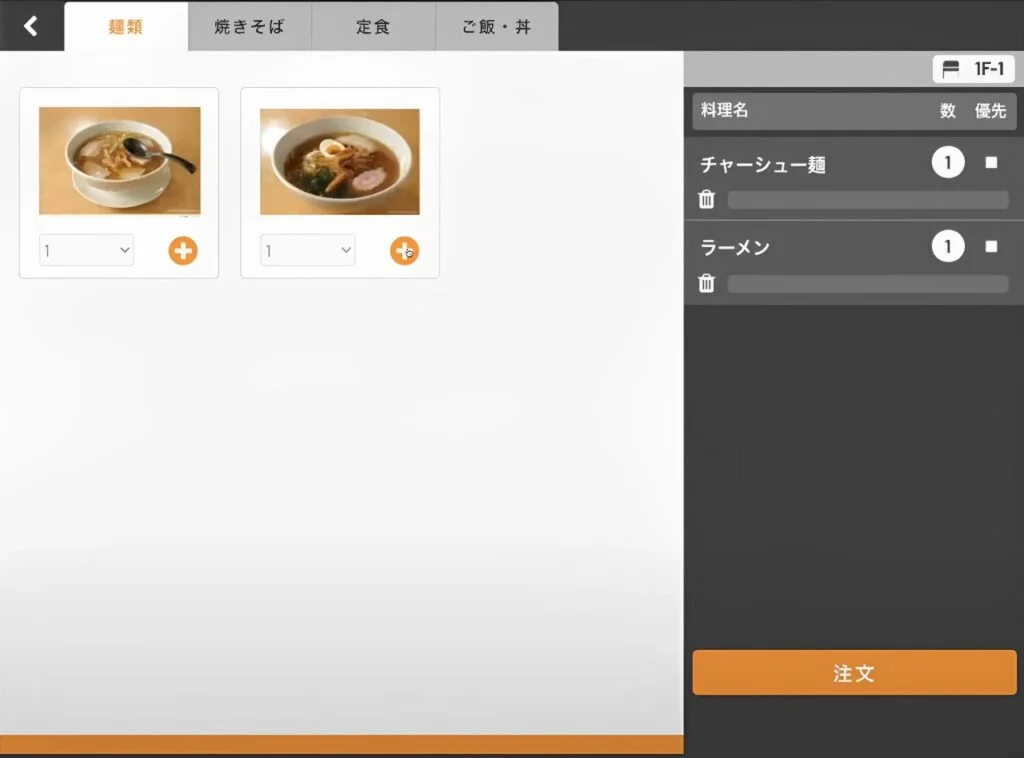The height and width of the screenshot is (758, 1024).
Task: Enable priority checkbox for ラーメン
Action: (x=991, y=246)
